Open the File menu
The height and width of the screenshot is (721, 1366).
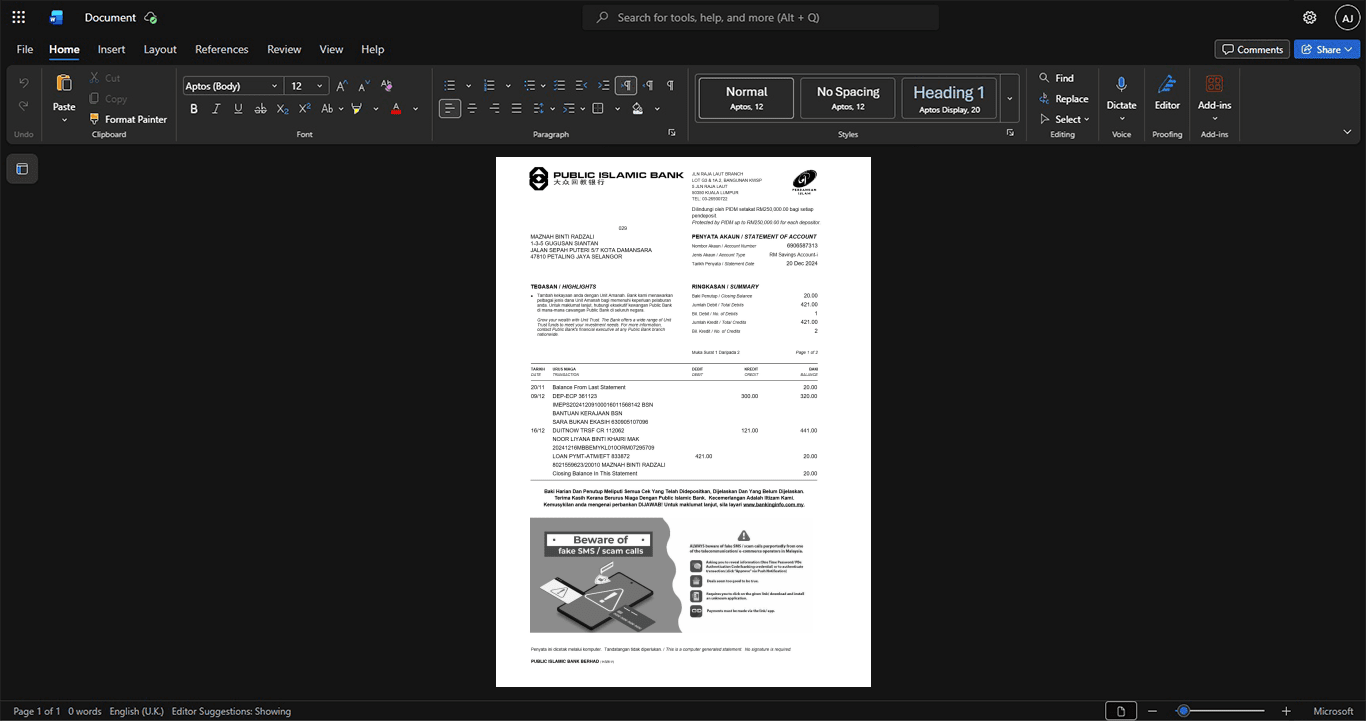point(25,49)
